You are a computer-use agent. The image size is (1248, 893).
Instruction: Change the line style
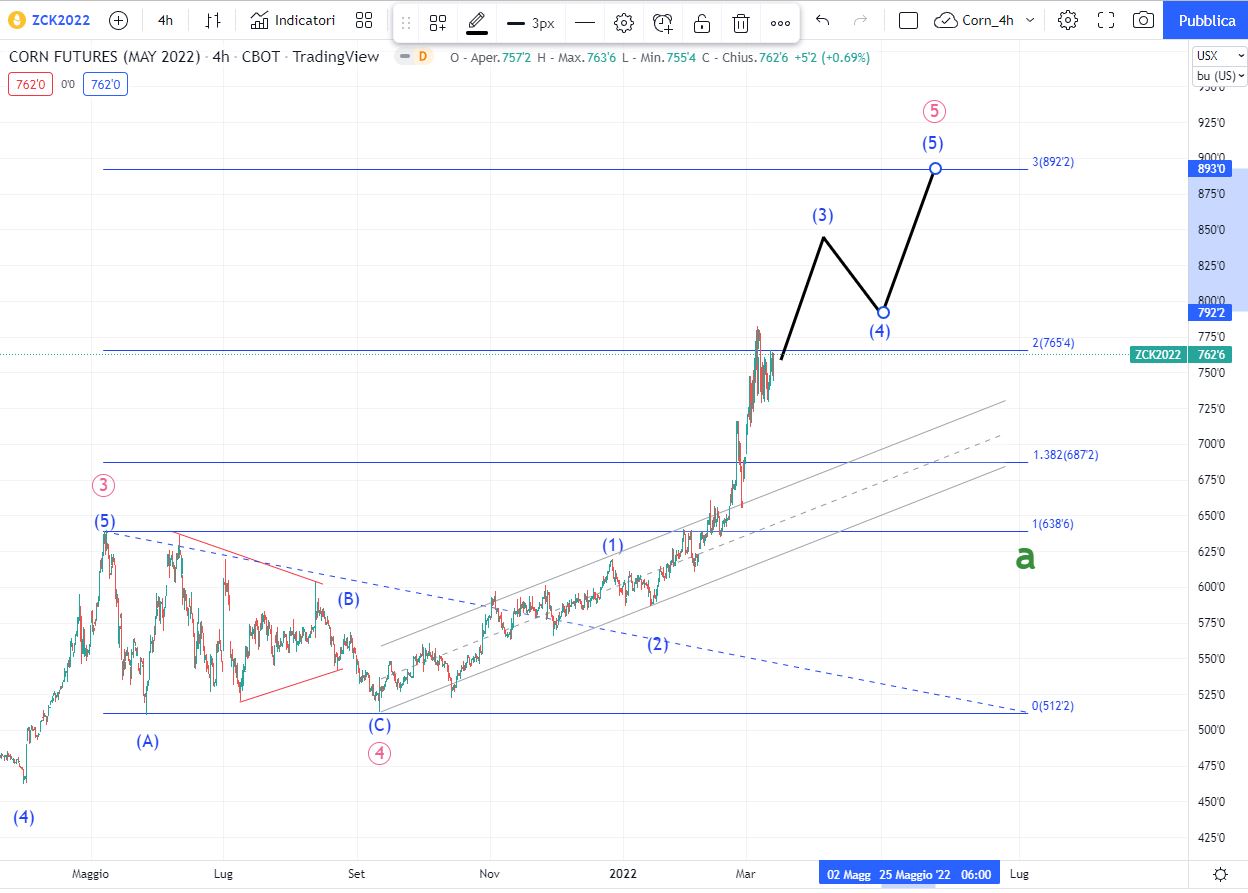585,22
